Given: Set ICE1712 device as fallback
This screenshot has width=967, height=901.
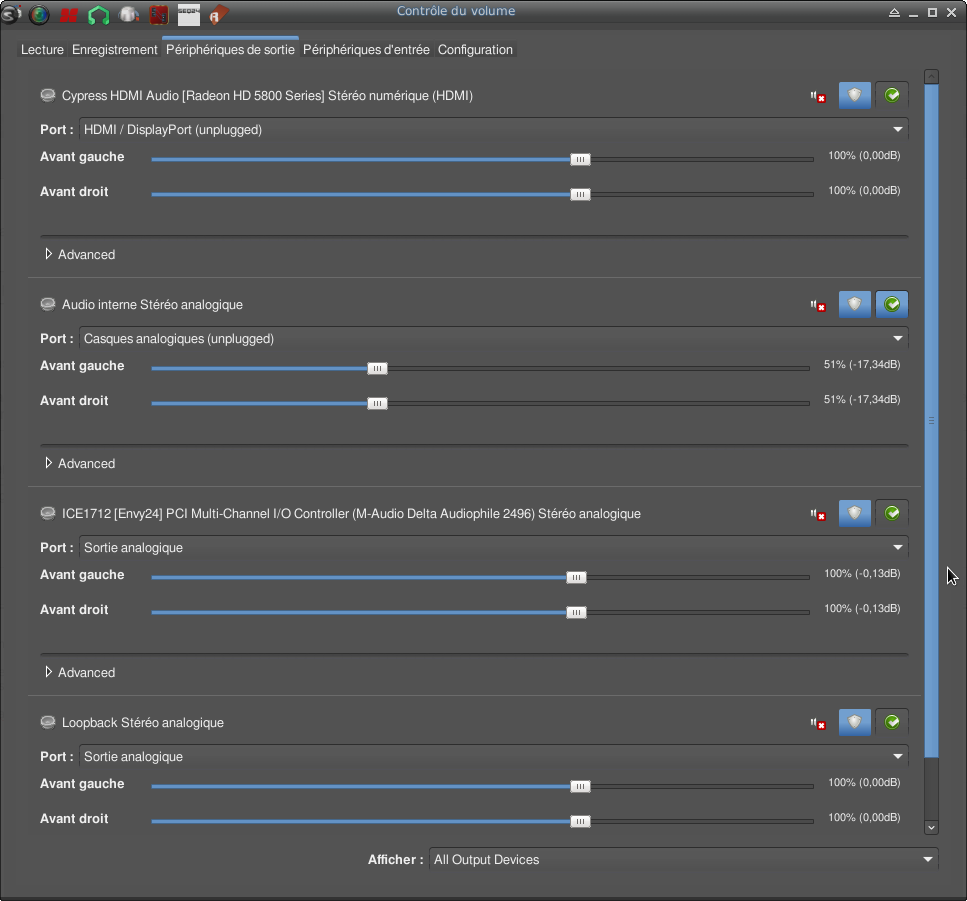Looking at the screenshot, I should (x=892, y=513).
